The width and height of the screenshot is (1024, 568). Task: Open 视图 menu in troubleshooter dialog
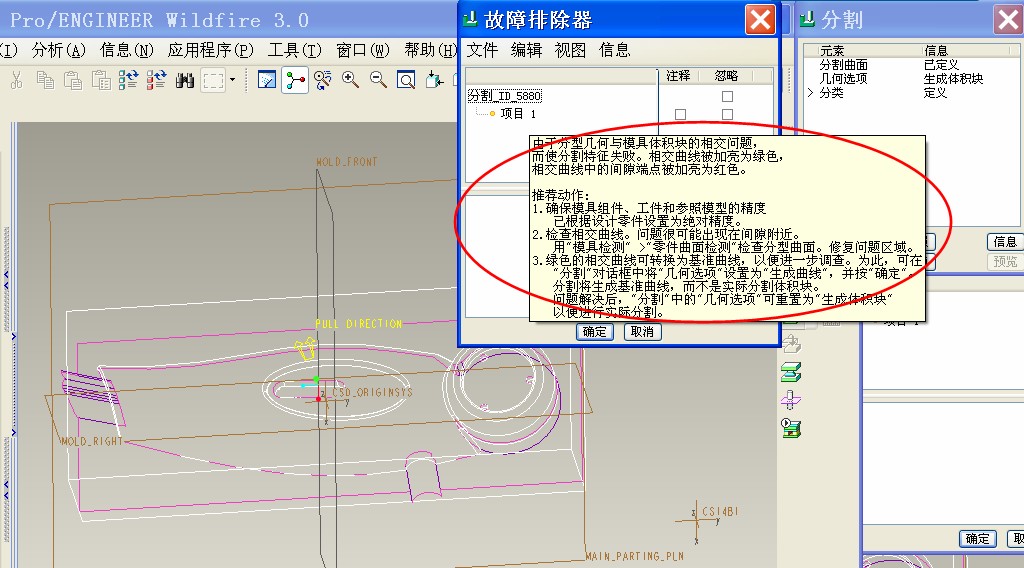pyautogui.click(x=570, y=50)
